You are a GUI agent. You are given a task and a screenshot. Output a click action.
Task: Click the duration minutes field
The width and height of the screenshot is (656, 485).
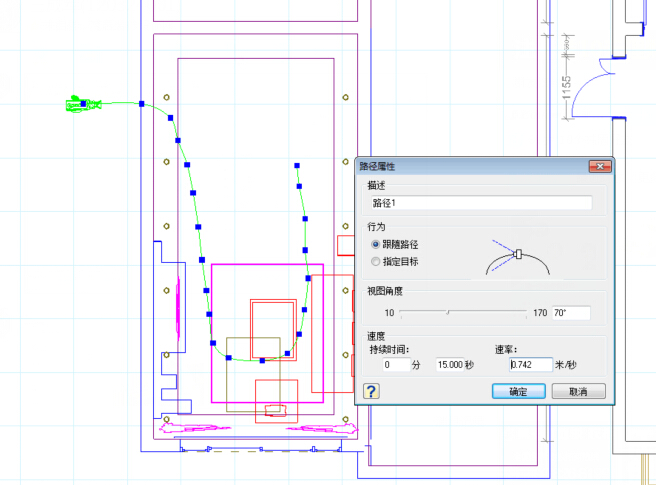coord(396,364)
